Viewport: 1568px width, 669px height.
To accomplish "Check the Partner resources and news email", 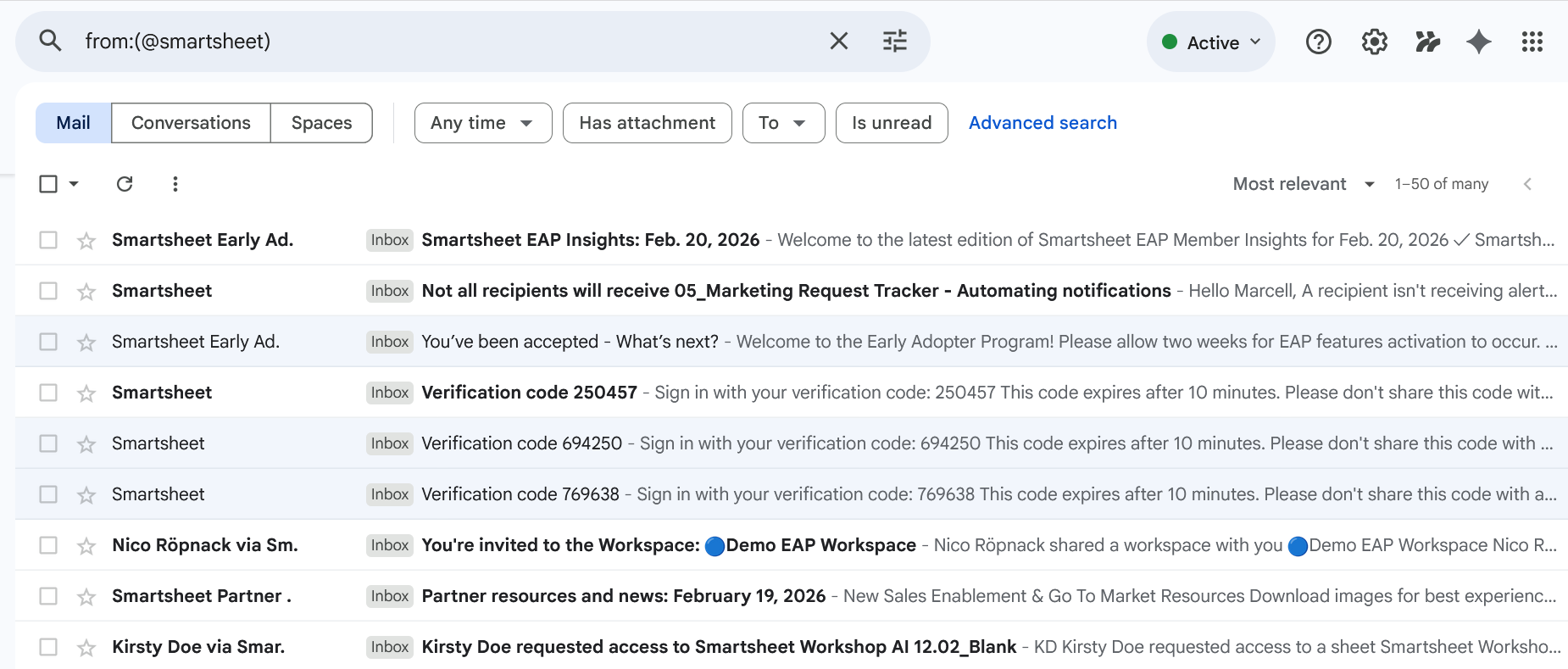I will click(48, 596).
